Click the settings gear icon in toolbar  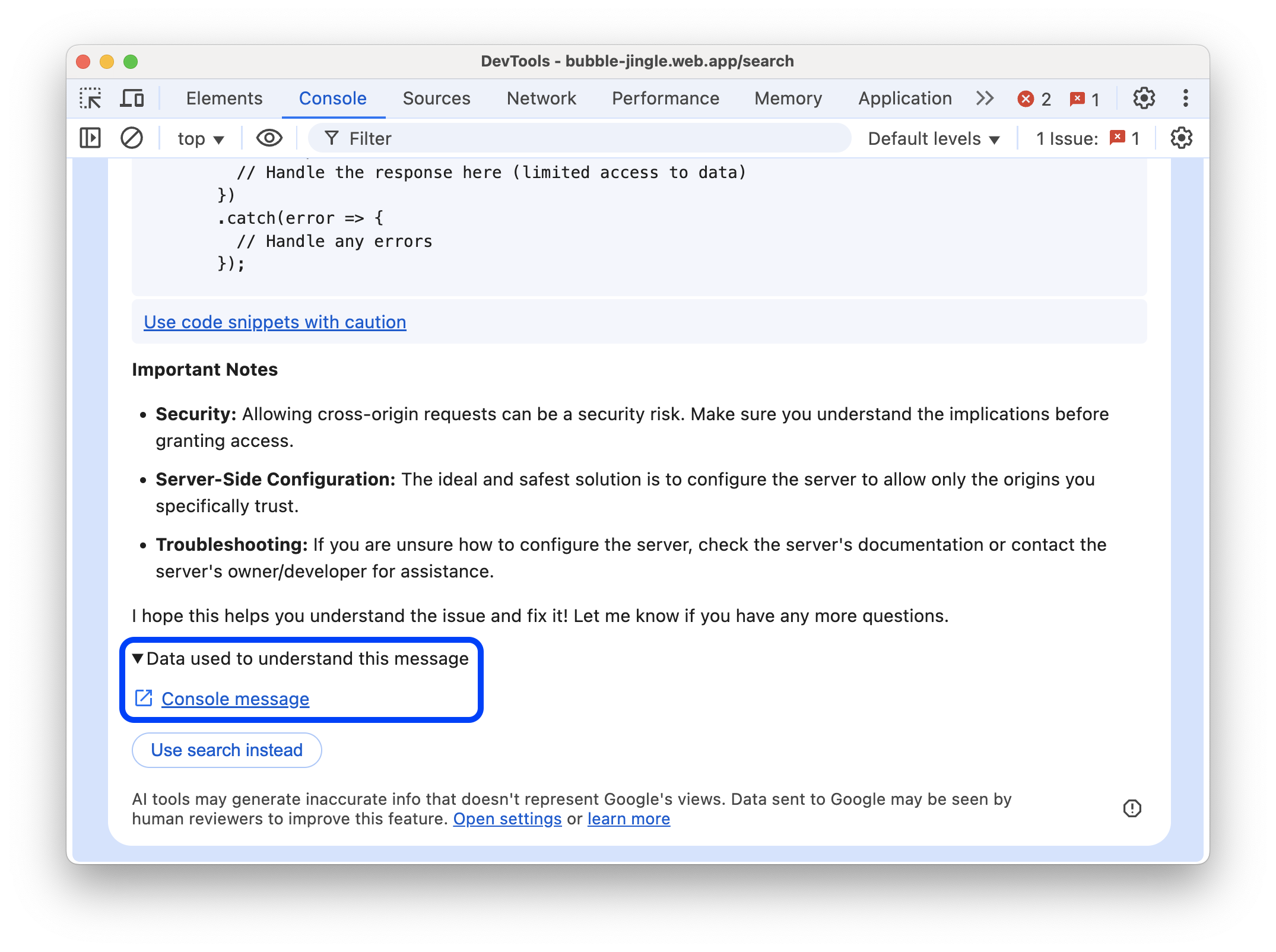[1144, 98]
